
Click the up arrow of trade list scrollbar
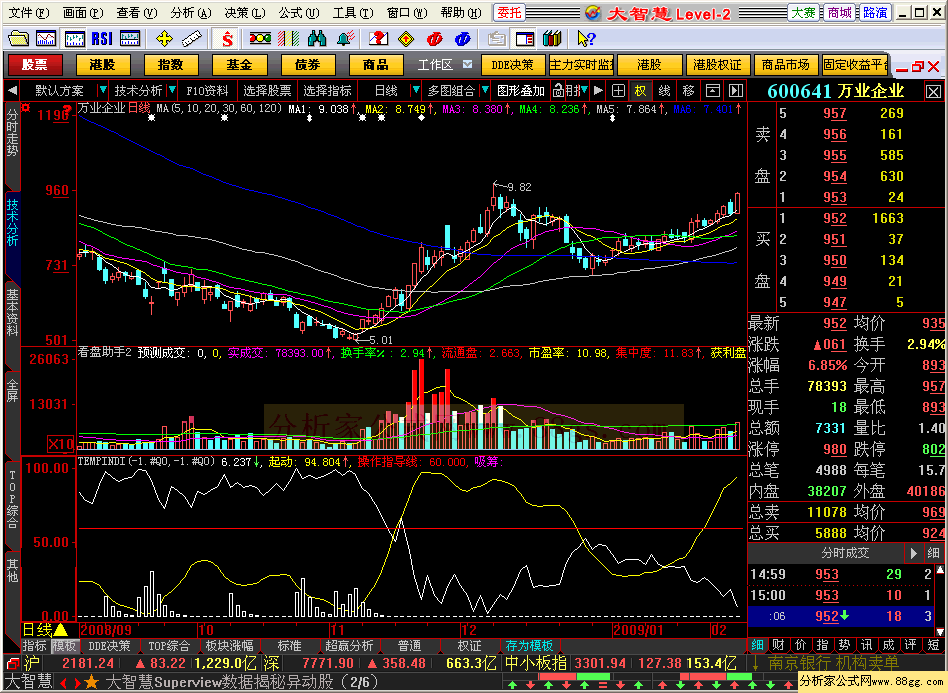coord(940,569)
